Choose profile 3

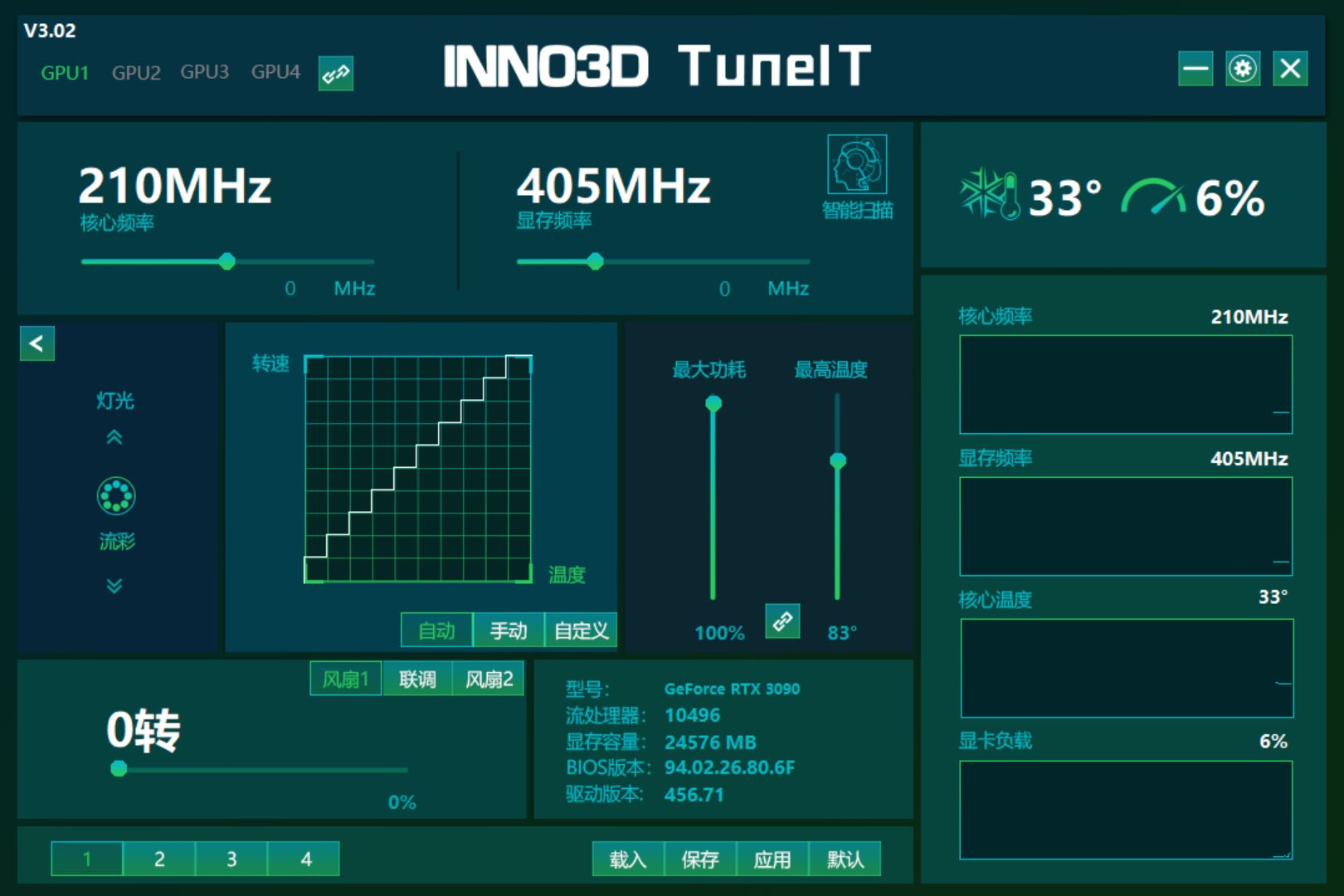tap(231, 859)
